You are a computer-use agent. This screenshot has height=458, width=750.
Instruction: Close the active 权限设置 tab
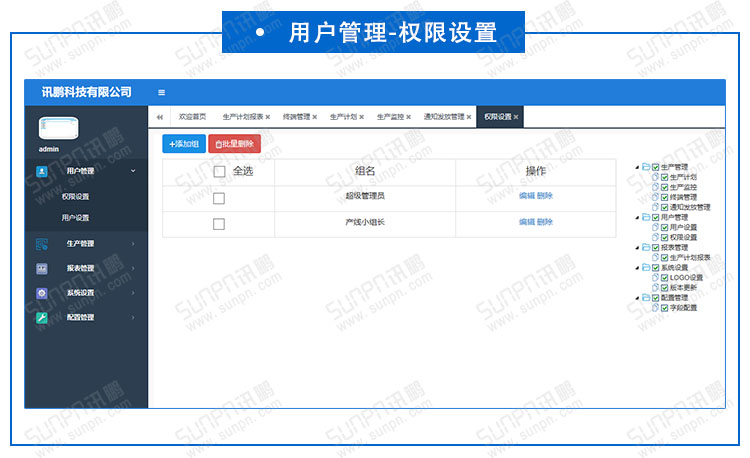click(516, 117)
